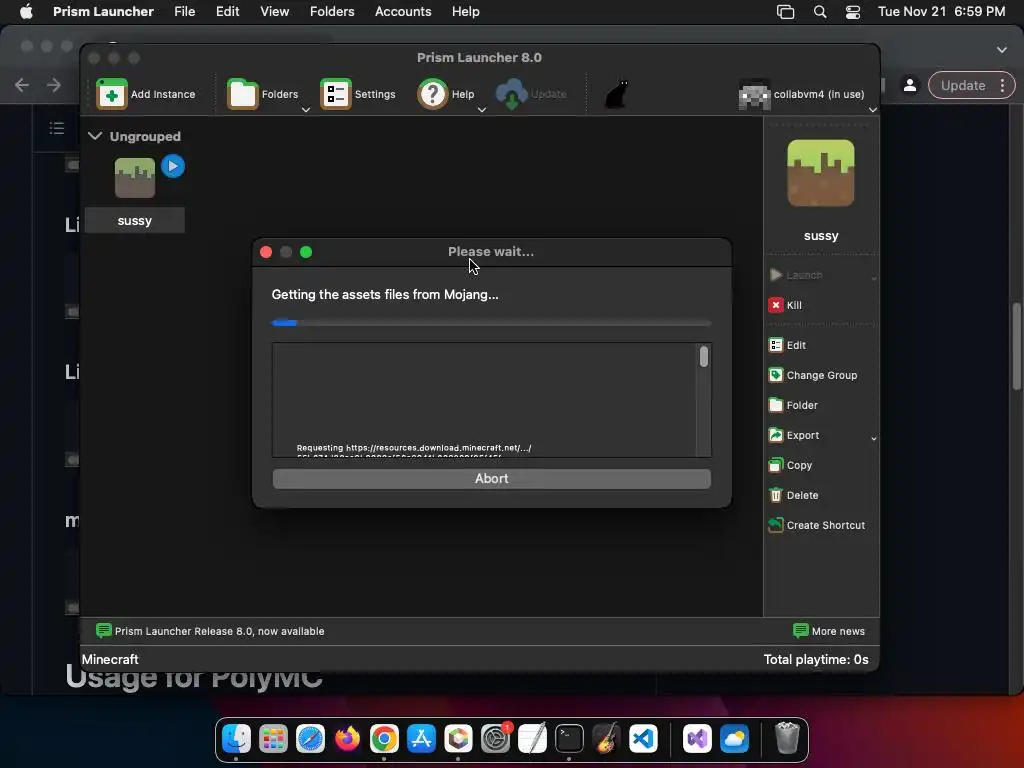Abort the asset download
1024x768 pixels.
(492, 479)
